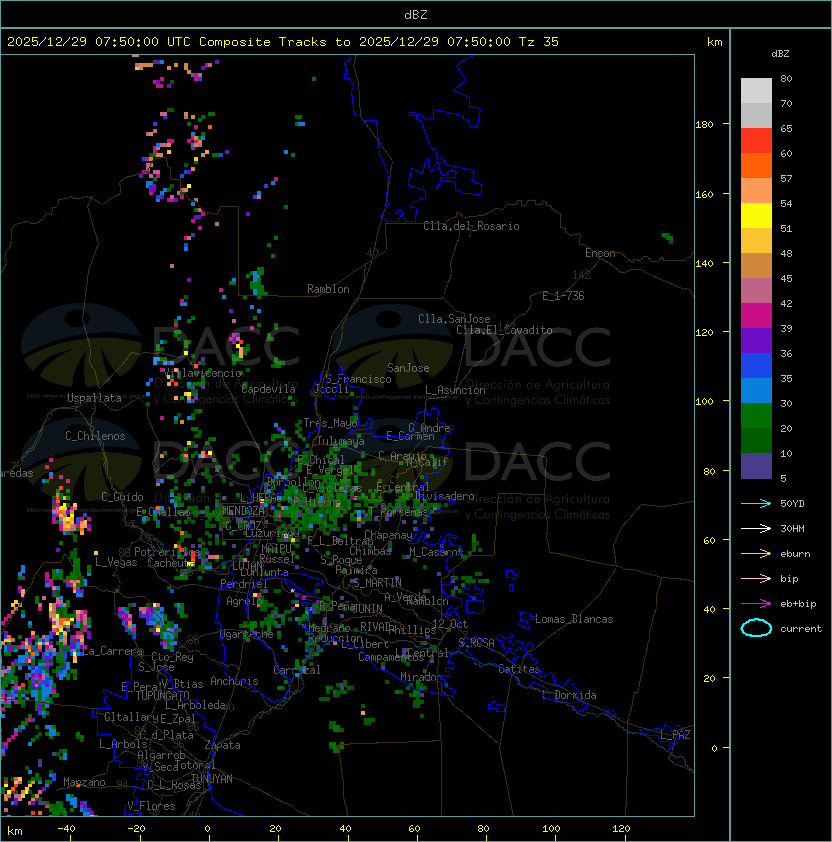Click the 'Ramblon' map label

tap(328, 289)
